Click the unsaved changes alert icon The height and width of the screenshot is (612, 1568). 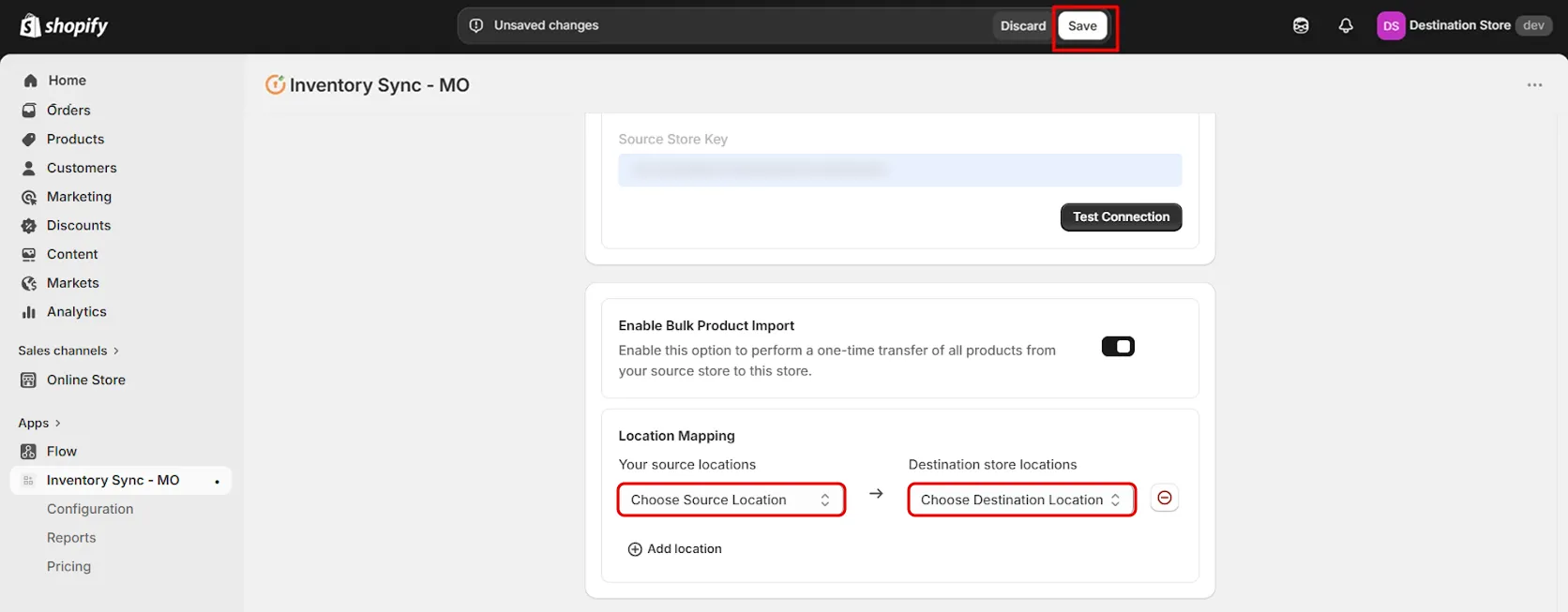pyautogui.click(x=476, y=26)
